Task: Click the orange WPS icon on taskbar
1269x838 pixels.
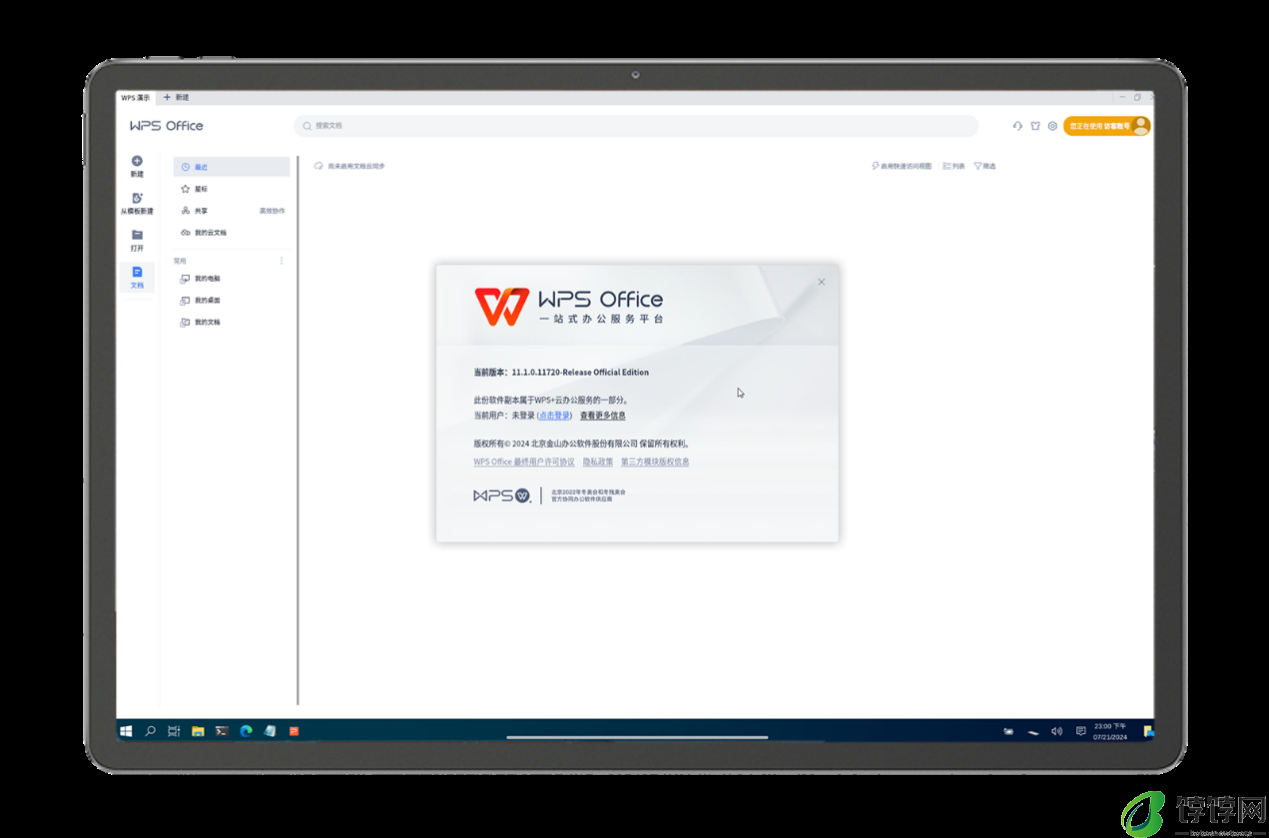Action: [x=294, y=731]
